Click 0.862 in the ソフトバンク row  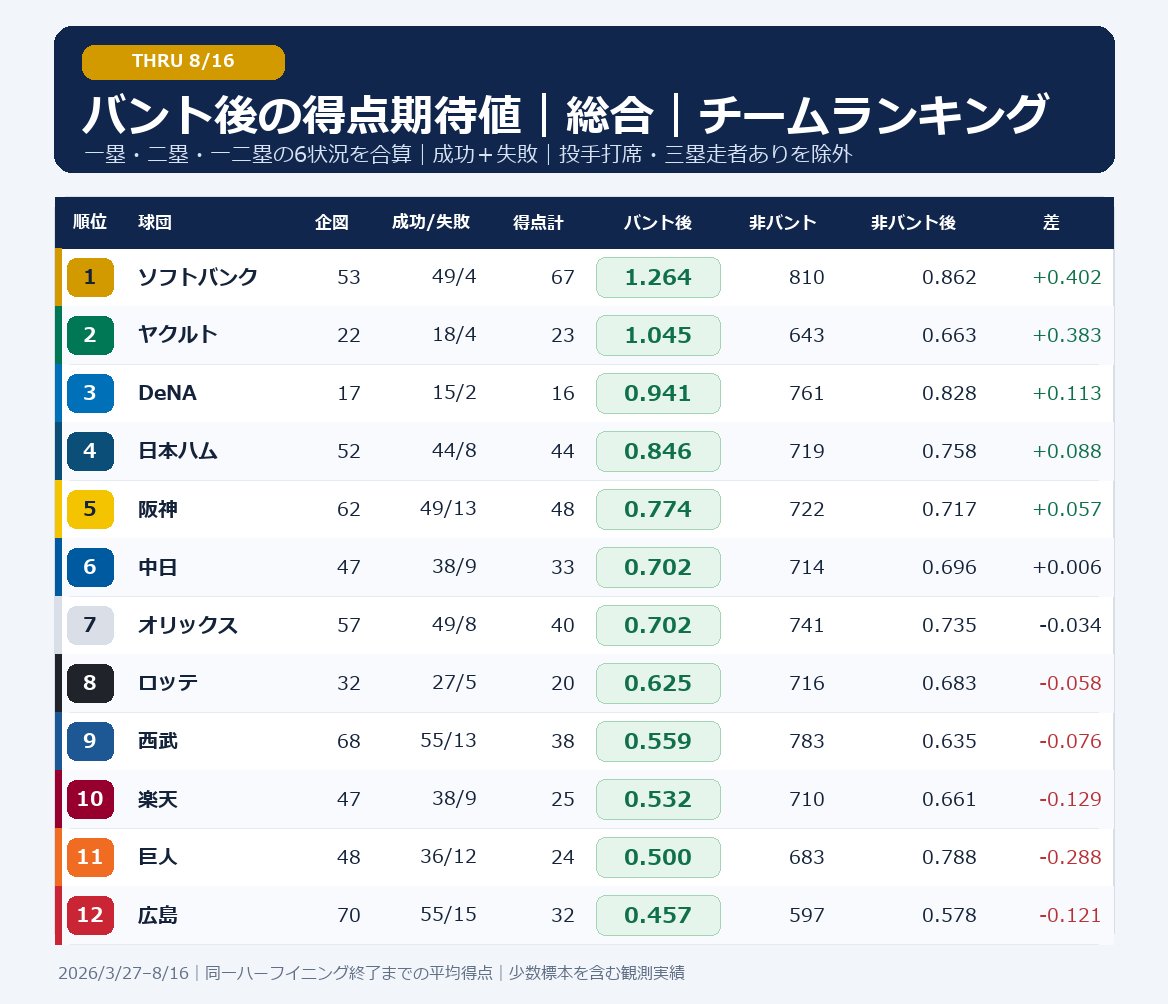coord(949,277)
